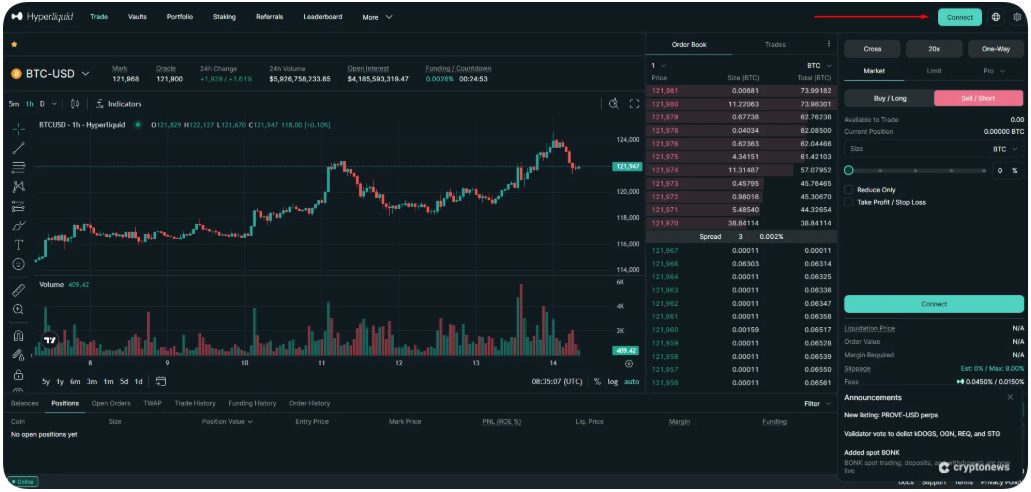The height and width of the screenshot is (492, 1031).
Task: Switch to the Trades tab
Action: click(x=775, y=45)
